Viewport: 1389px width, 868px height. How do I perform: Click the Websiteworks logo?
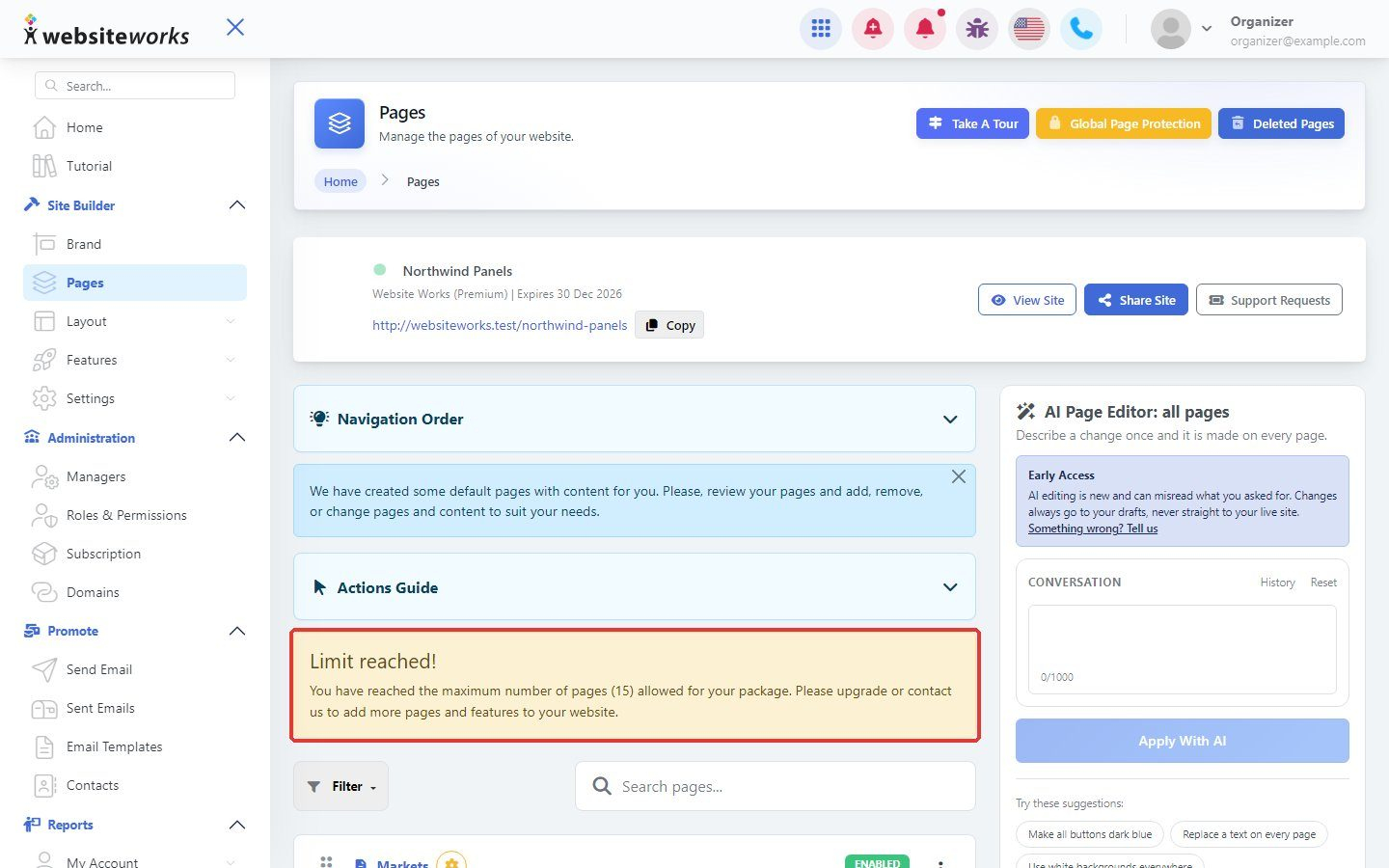tap(106, 32)
